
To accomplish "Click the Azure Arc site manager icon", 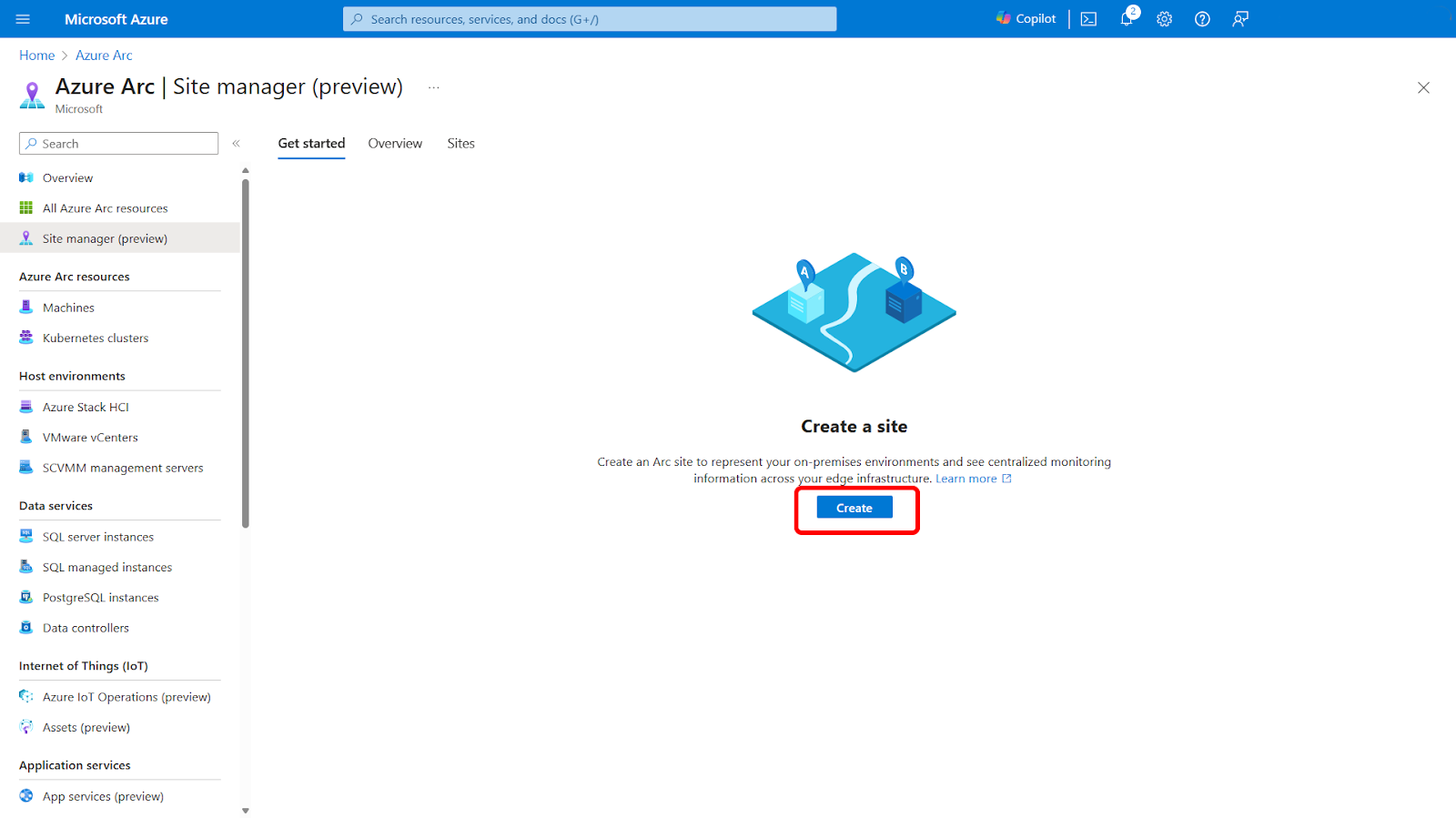I will point(32,95).
